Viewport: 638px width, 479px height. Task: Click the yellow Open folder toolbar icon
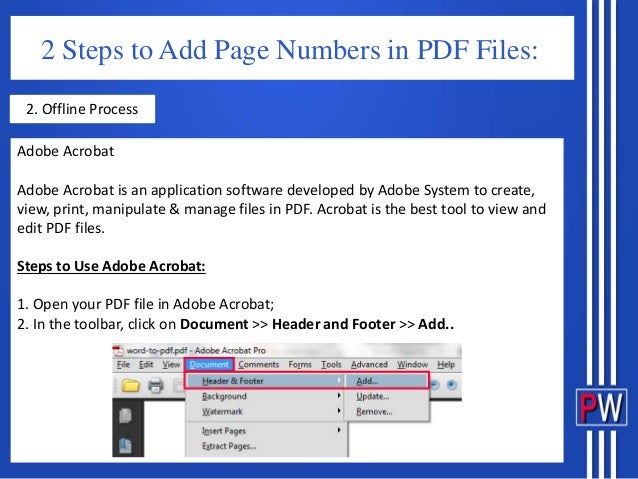(130, 385)
